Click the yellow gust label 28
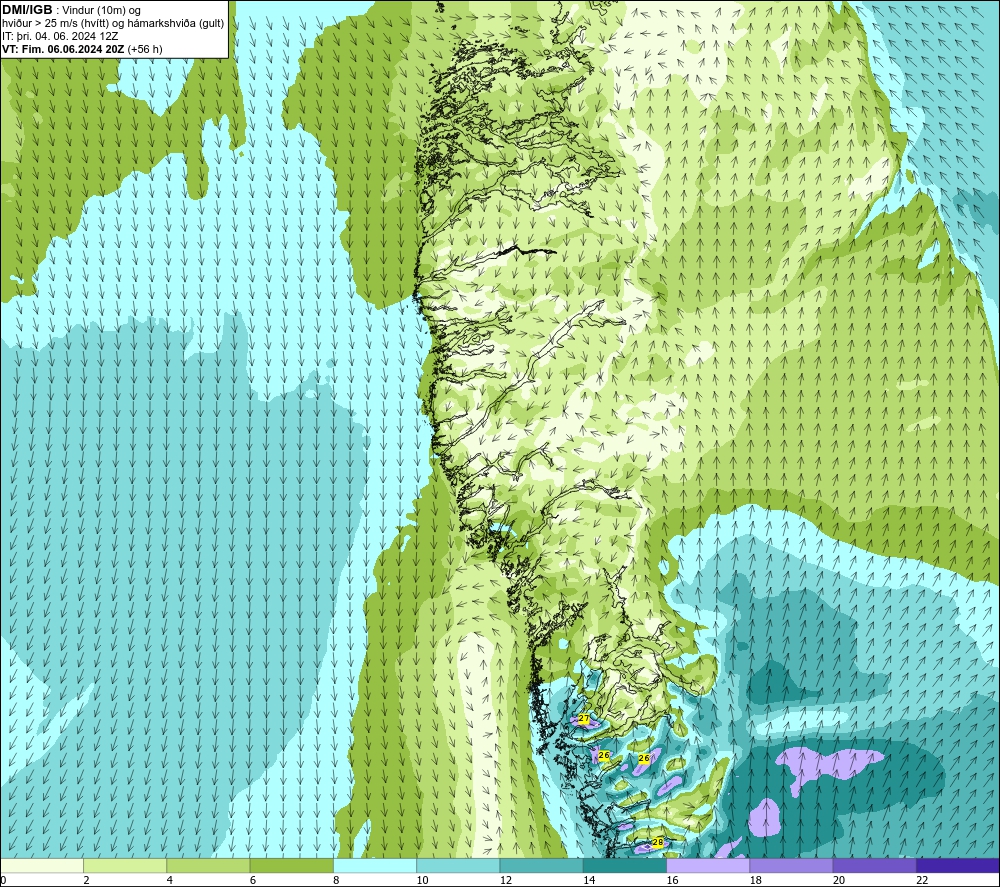 tap(658, 842)
